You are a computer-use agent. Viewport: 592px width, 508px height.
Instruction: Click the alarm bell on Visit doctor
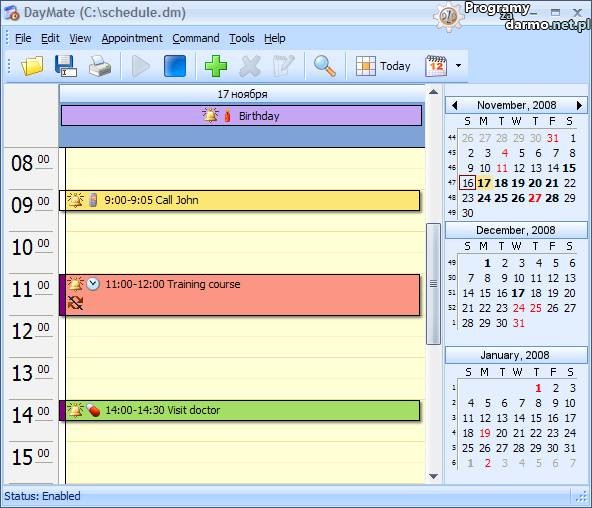(x=75, y=410)
